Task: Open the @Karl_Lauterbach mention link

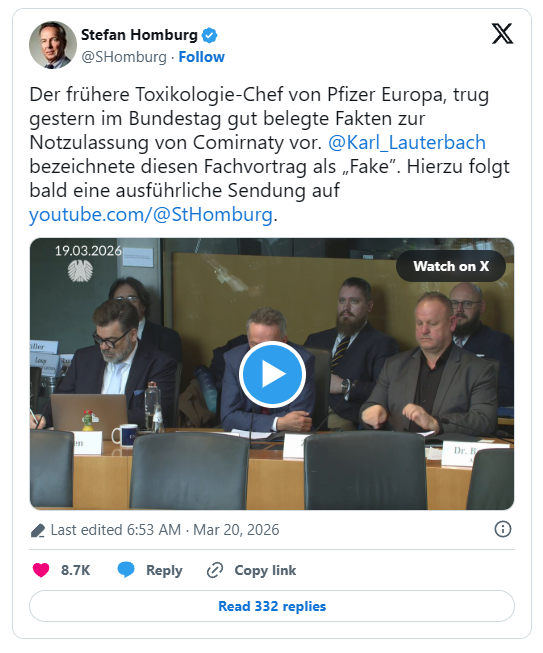Action: point(407,142)
